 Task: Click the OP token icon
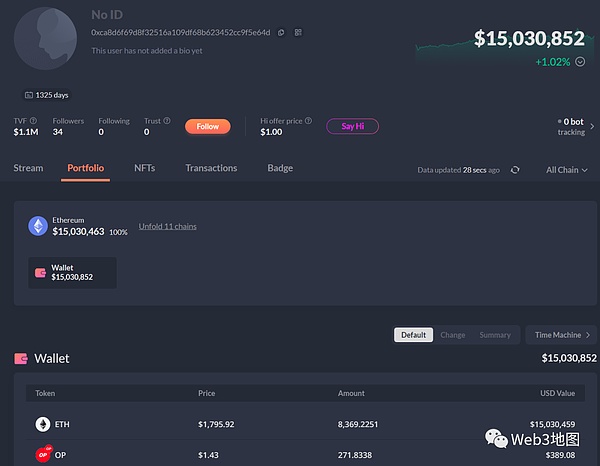pos(43,454)
